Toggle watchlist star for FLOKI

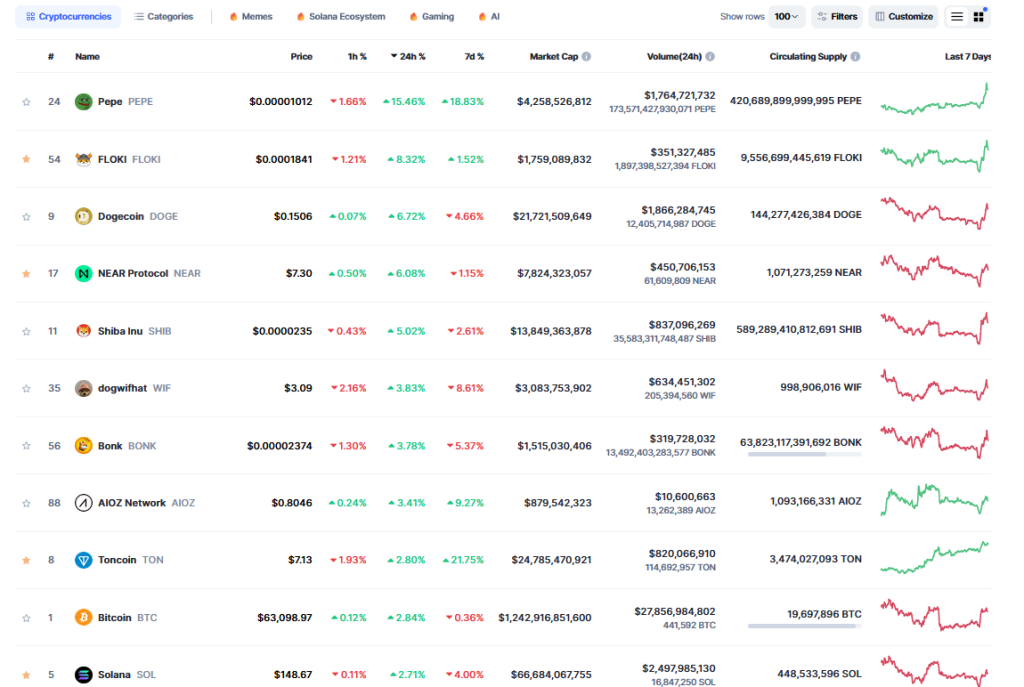pyautogui.click(x=26, y=159)
